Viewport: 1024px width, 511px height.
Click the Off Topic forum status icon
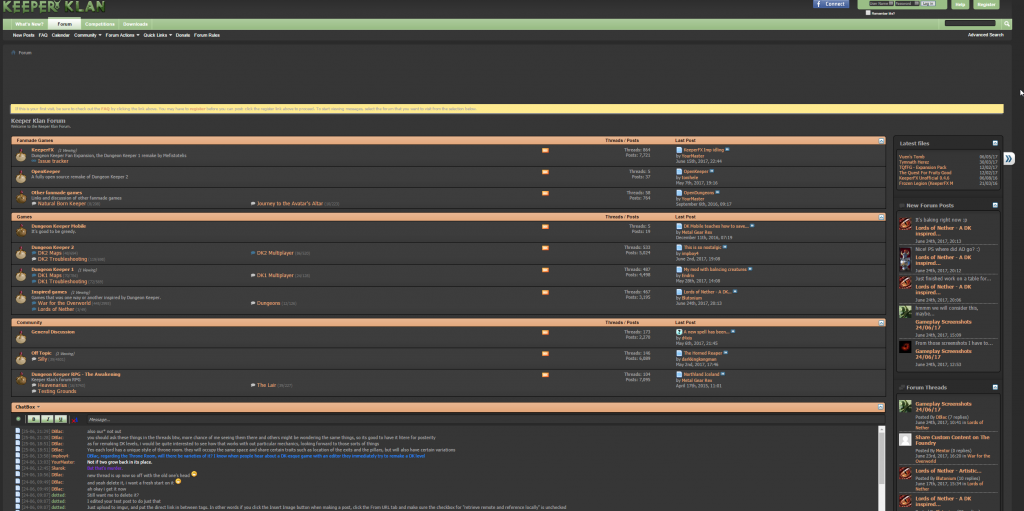coord(21,359)
